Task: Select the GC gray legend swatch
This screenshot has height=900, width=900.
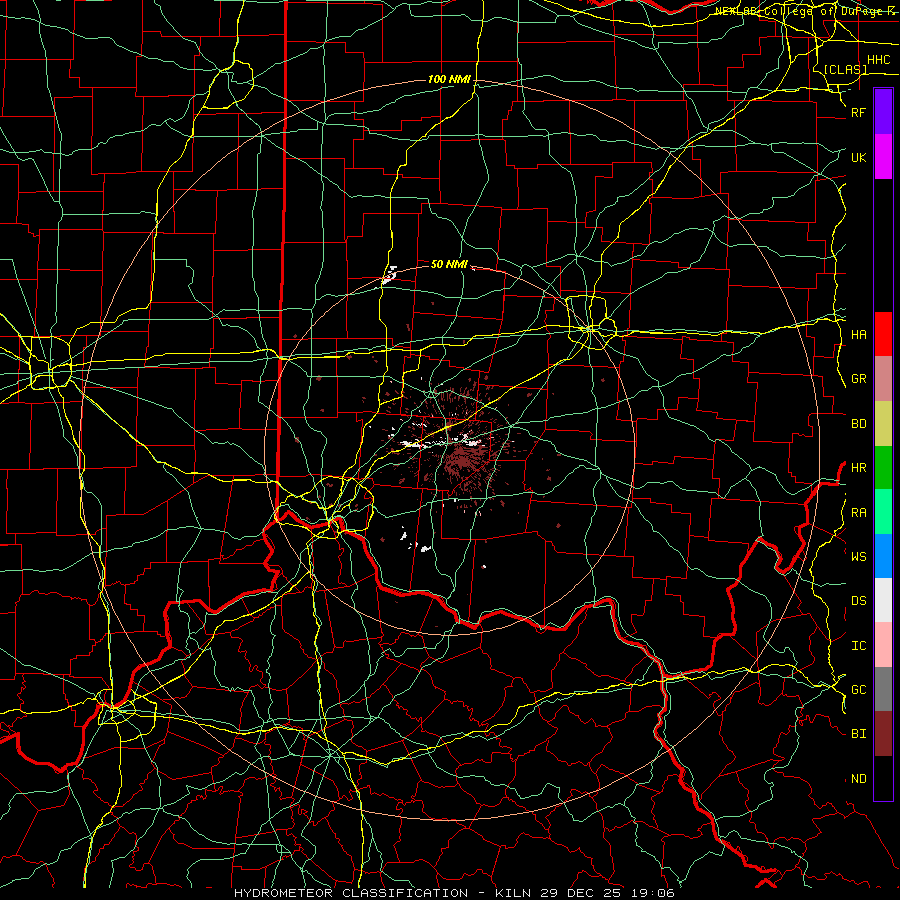Action: coord(883,689)
